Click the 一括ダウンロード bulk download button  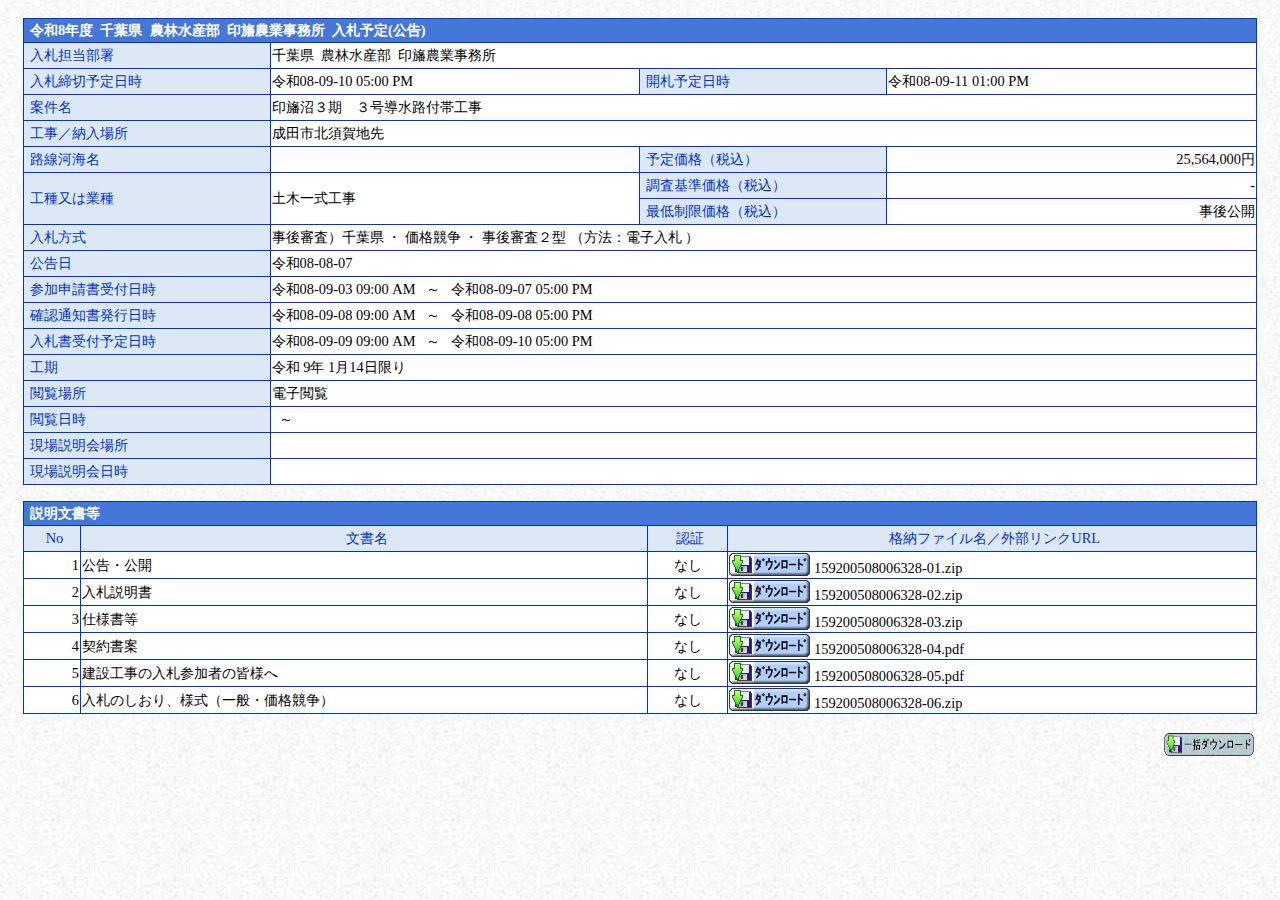tap(1208, 745)
